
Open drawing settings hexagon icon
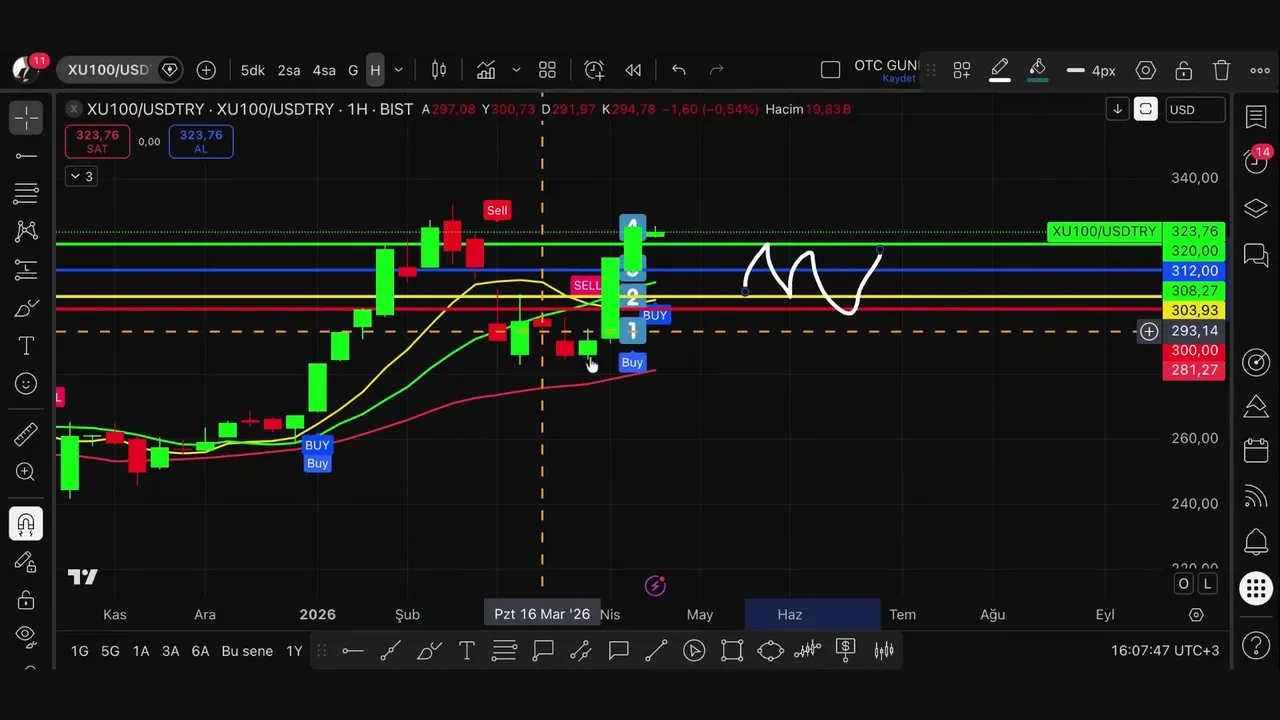pos(1146,70)
